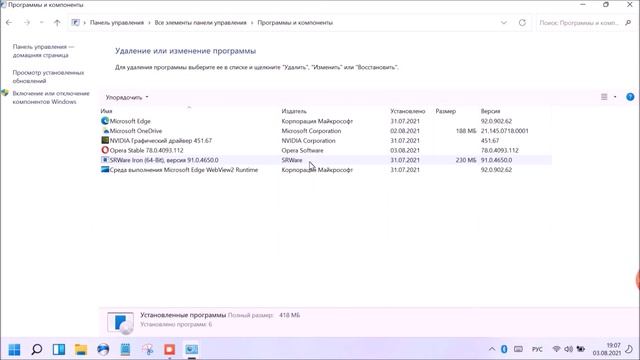Open the volume tray icon
The width and height of the screenshot is (640, 360).
568,349
